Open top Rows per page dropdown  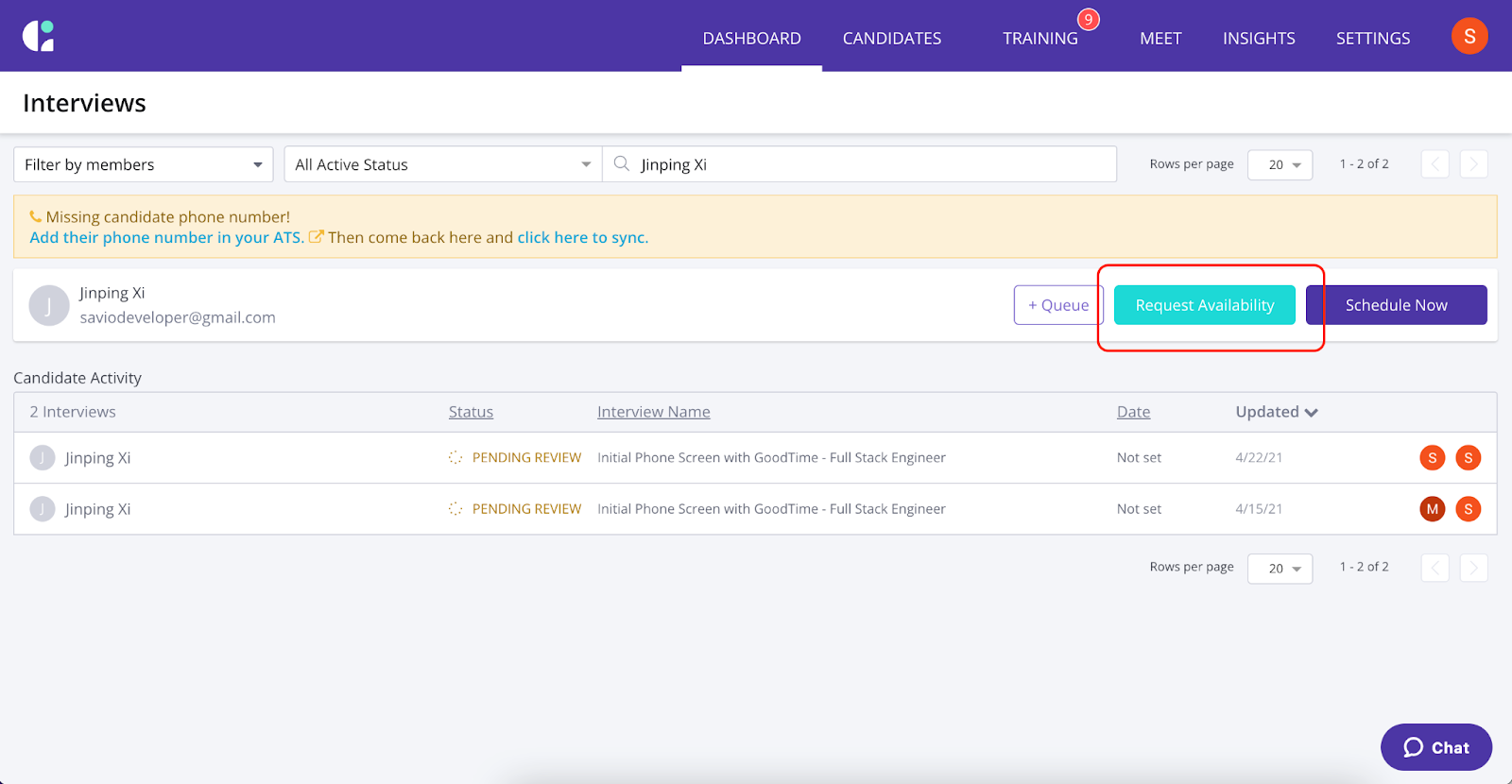point(1280,164)
